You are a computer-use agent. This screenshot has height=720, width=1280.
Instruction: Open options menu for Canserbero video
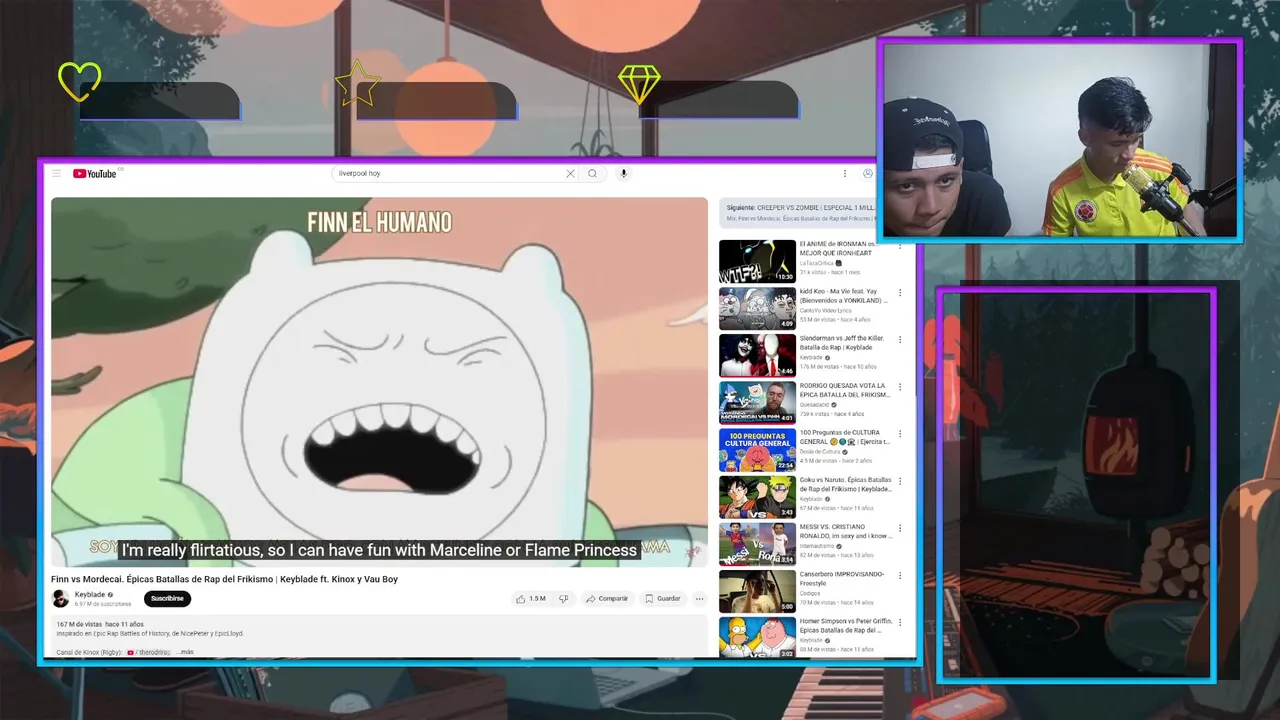(x=899, y=575)
